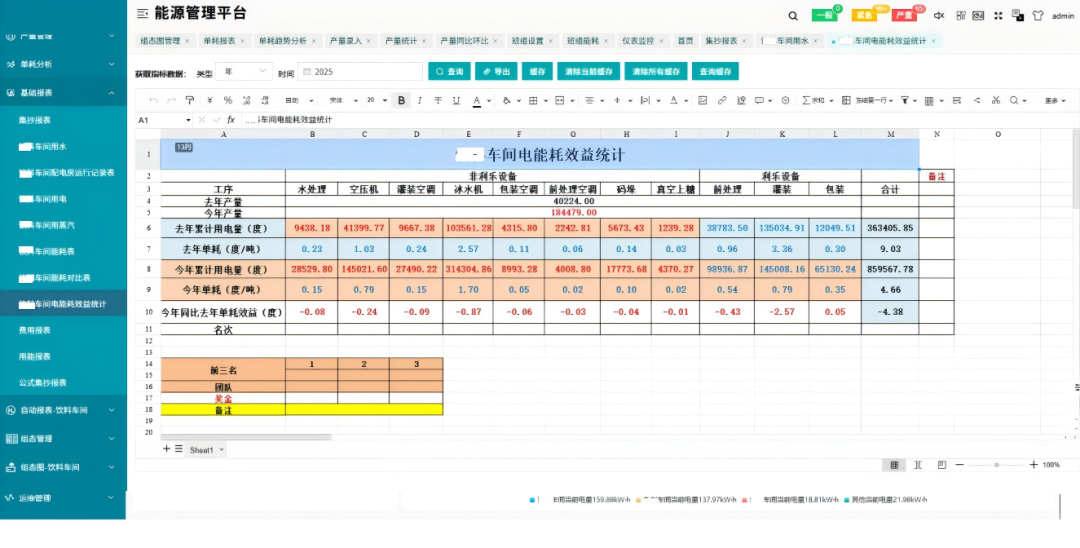Collapse the sidebar with the hamburger icon
Viewport: 1080px width, 548px height.
coord(142,14)
